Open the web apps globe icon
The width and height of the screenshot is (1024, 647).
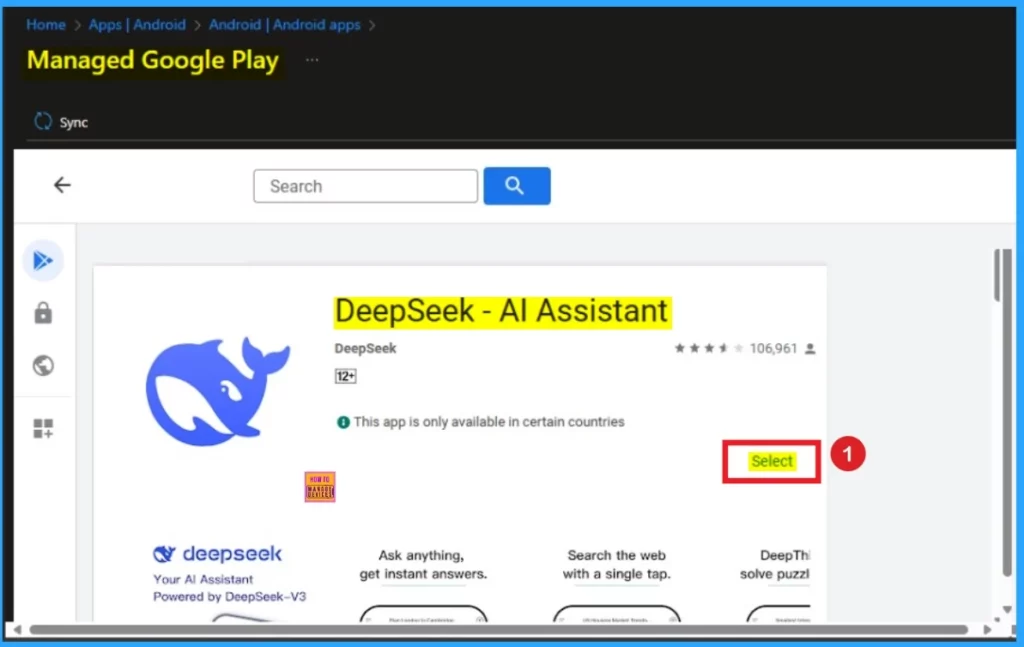tap(43, 366)
